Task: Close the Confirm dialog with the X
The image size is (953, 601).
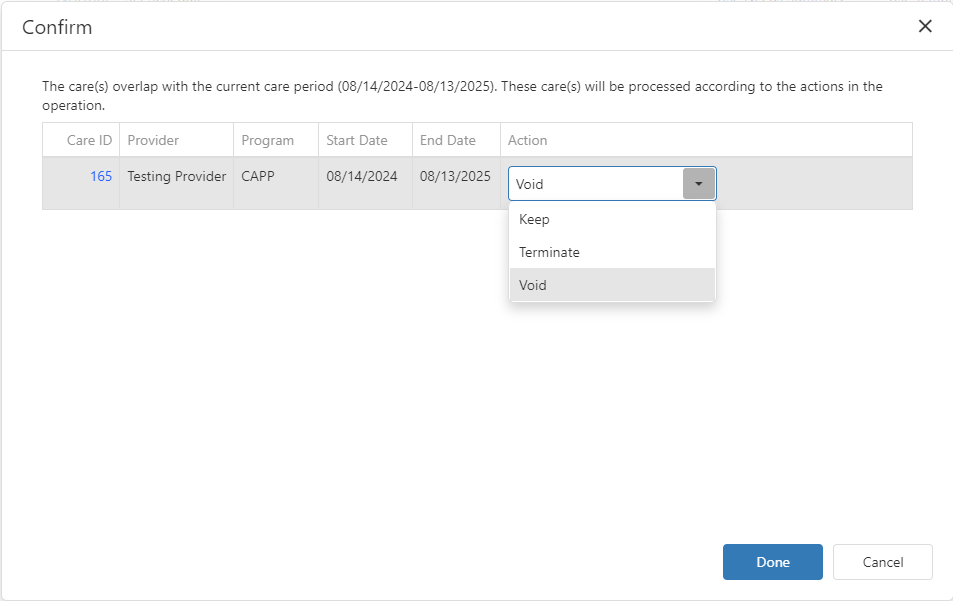Action: click(925, 27)
